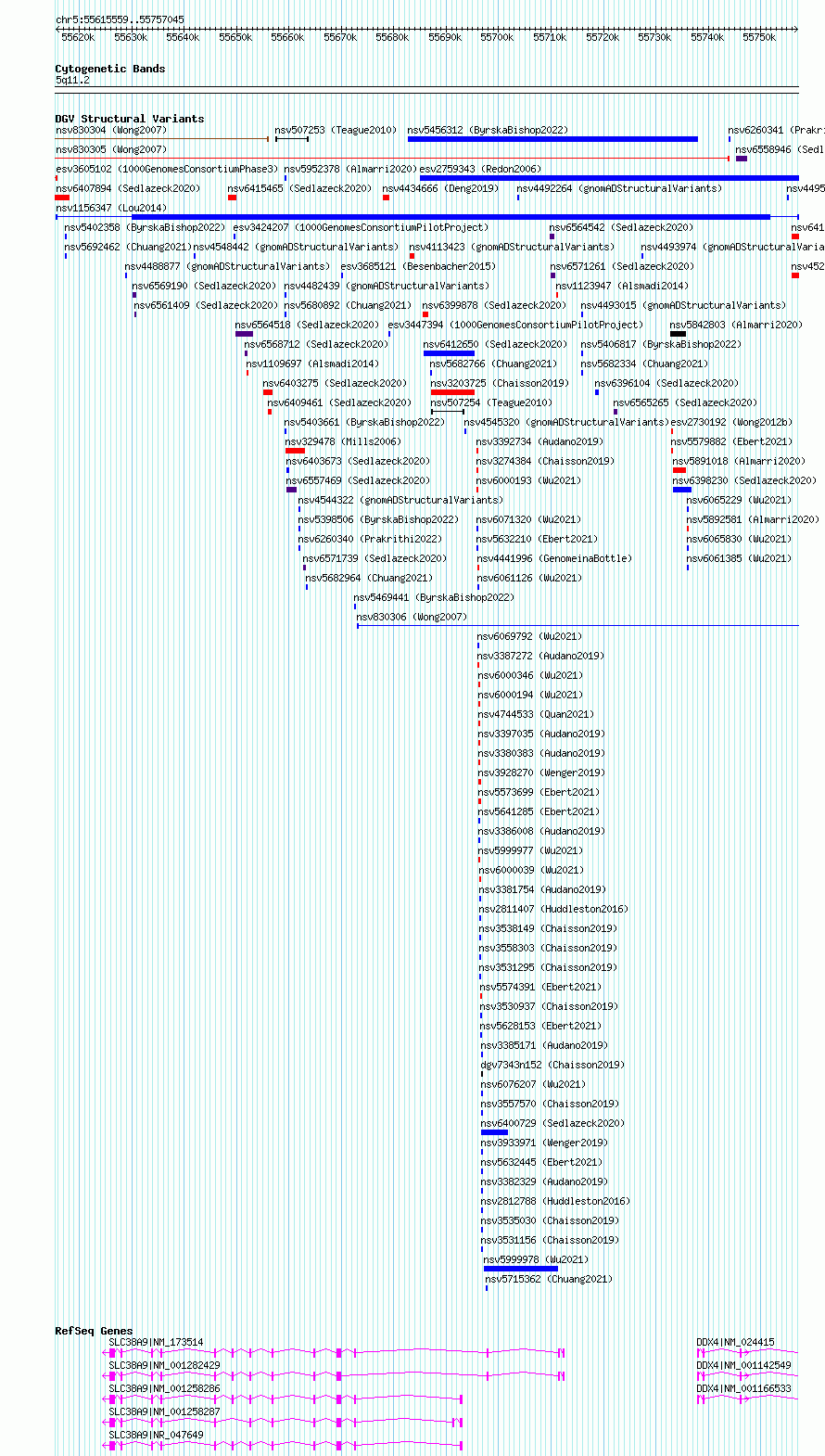
Task: Select SLC38A9|NM_173514 transcript label
Action: 156,1342
